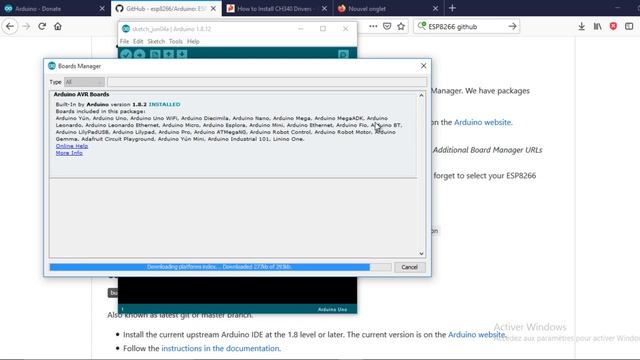
Task: Click the Open sketch icon in Arduino toolbar
Action: tap(169, 54)
